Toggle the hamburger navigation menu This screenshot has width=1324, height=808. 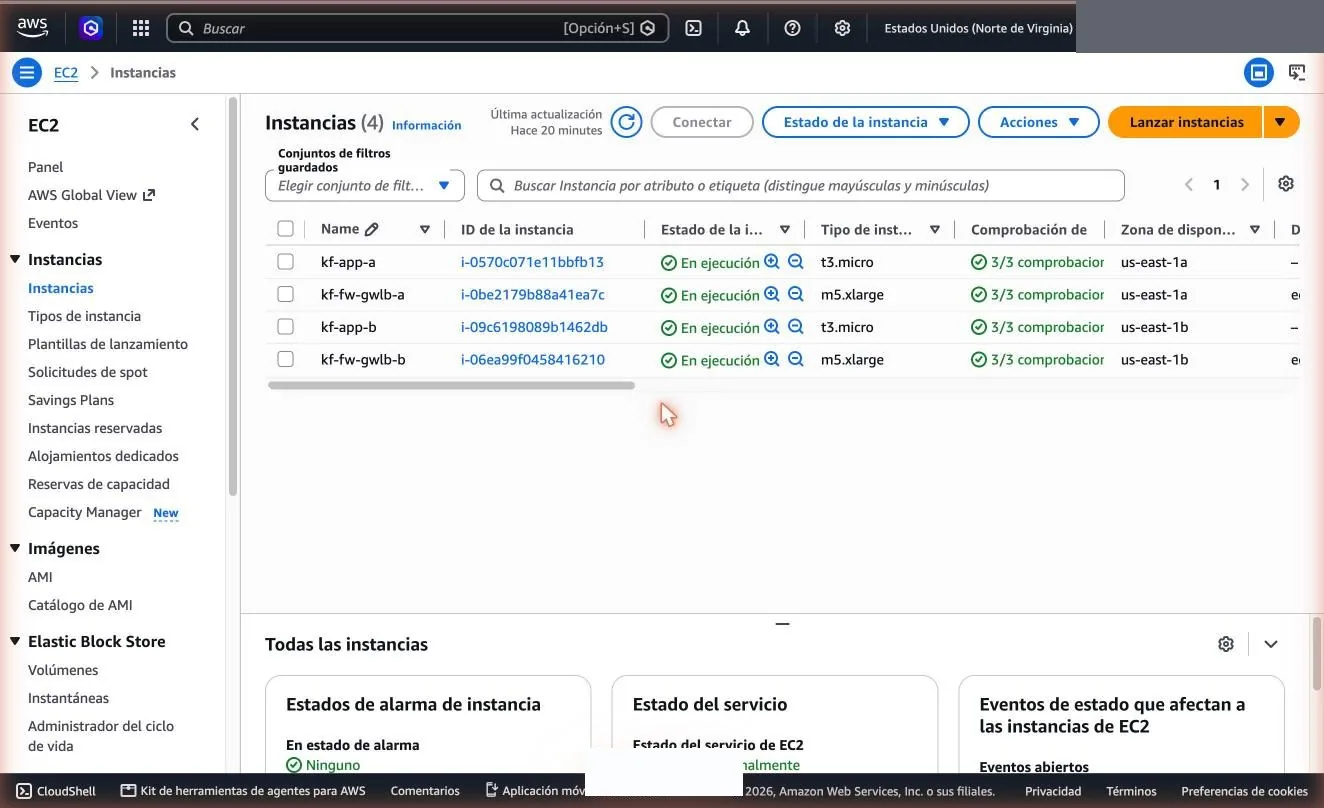27,72
